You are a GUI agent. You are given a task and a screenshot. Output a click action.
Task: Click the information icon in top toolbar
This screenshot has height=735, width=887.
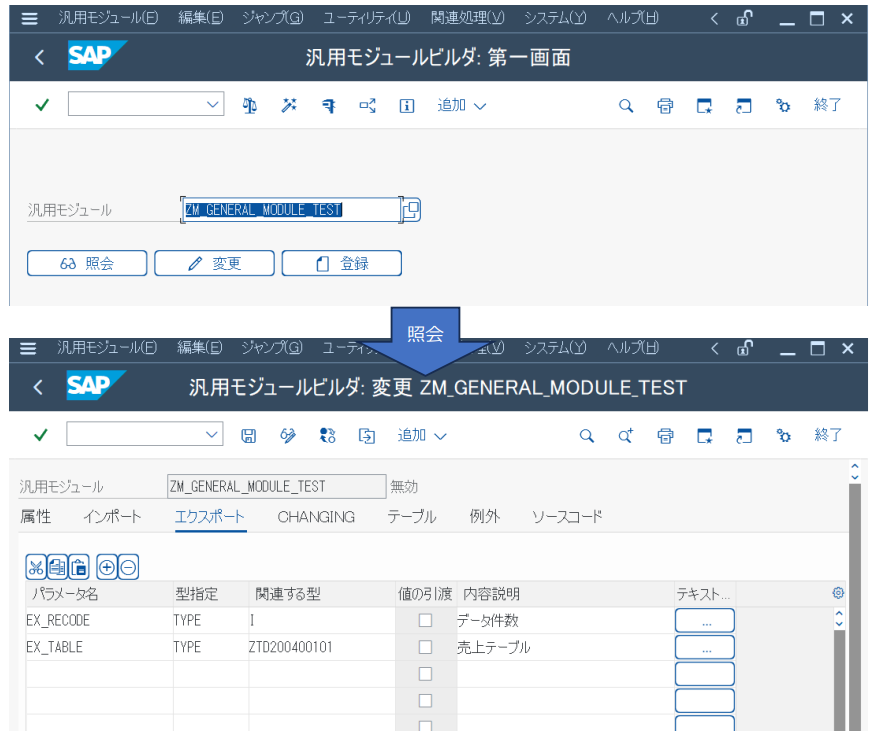tap(407, 106)
